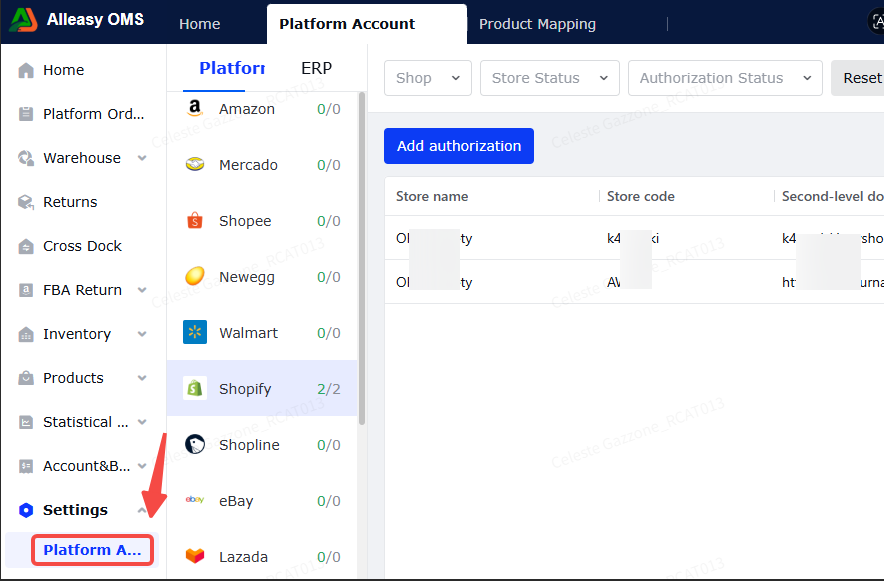The width and height of the screenshot is (884, 581).
Task: Expand the Warehouse menu chevron
Action: (x=142, y=158)
